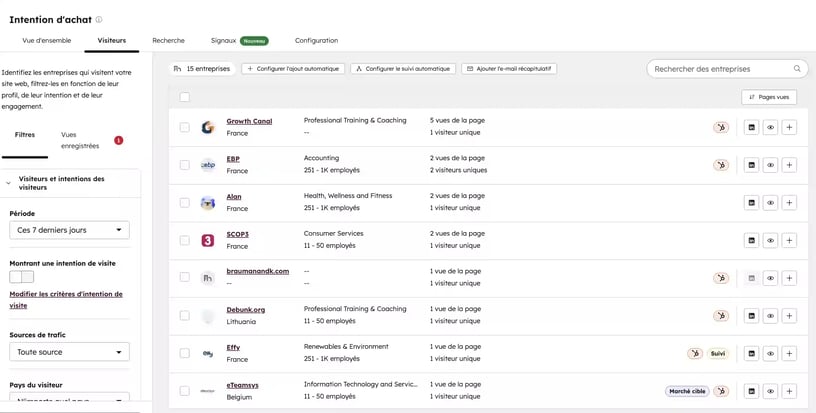816x413 pixels.
Task: Open the 'Vues enregistrées' tab
Action: point(80,140)
